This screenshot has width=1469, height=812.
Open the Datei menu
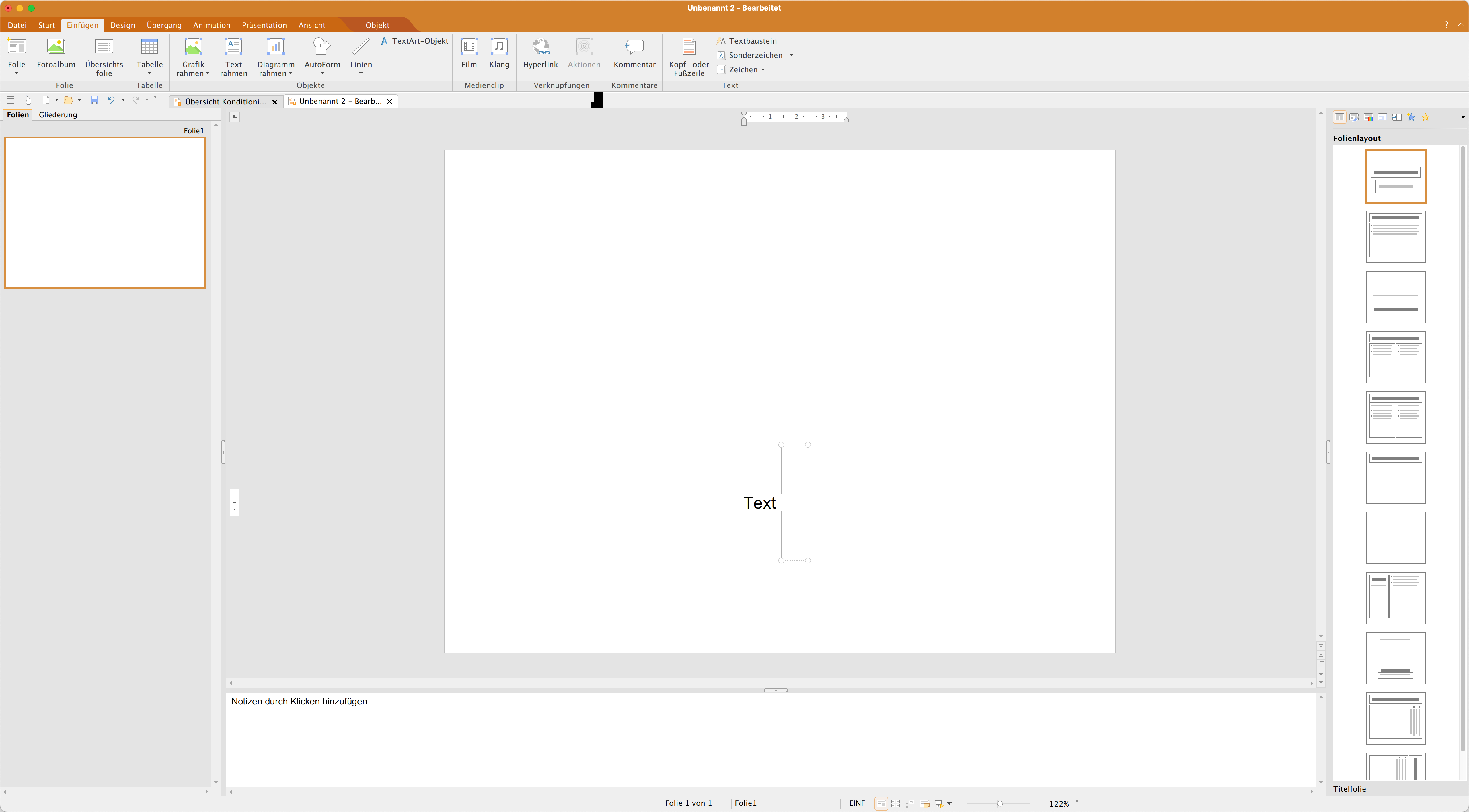(17, 25)
